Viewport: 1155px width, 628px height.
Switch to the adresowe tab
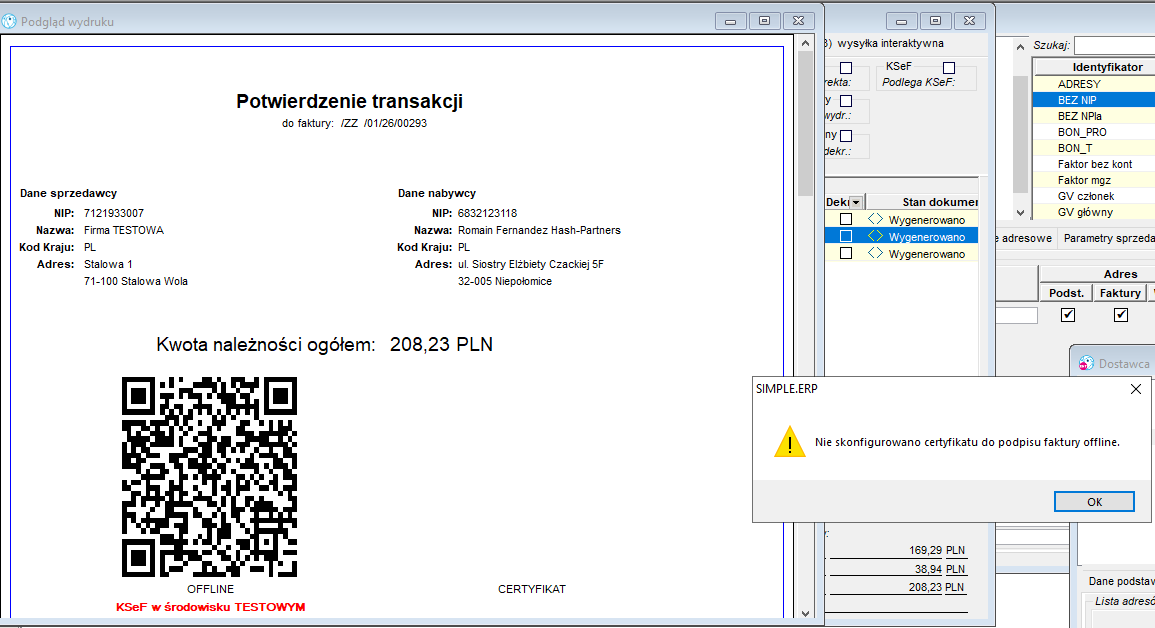[1025, 238]
